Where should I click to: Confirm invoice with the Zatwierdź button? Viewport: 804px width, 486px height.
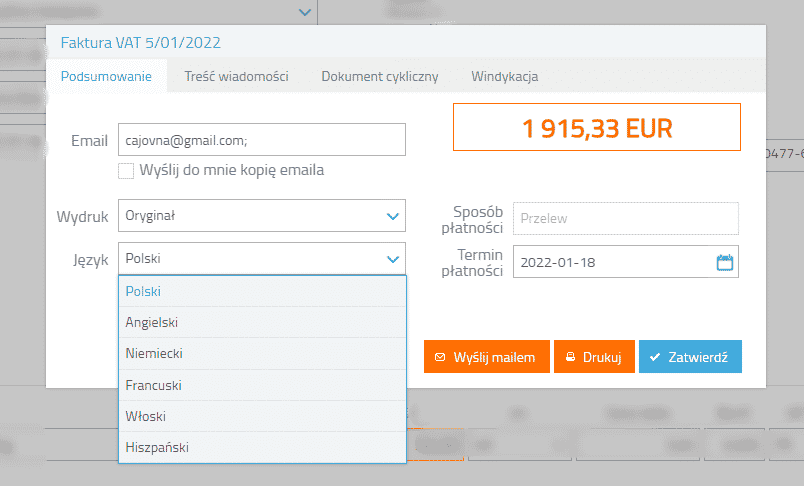[x=690, y=356]
